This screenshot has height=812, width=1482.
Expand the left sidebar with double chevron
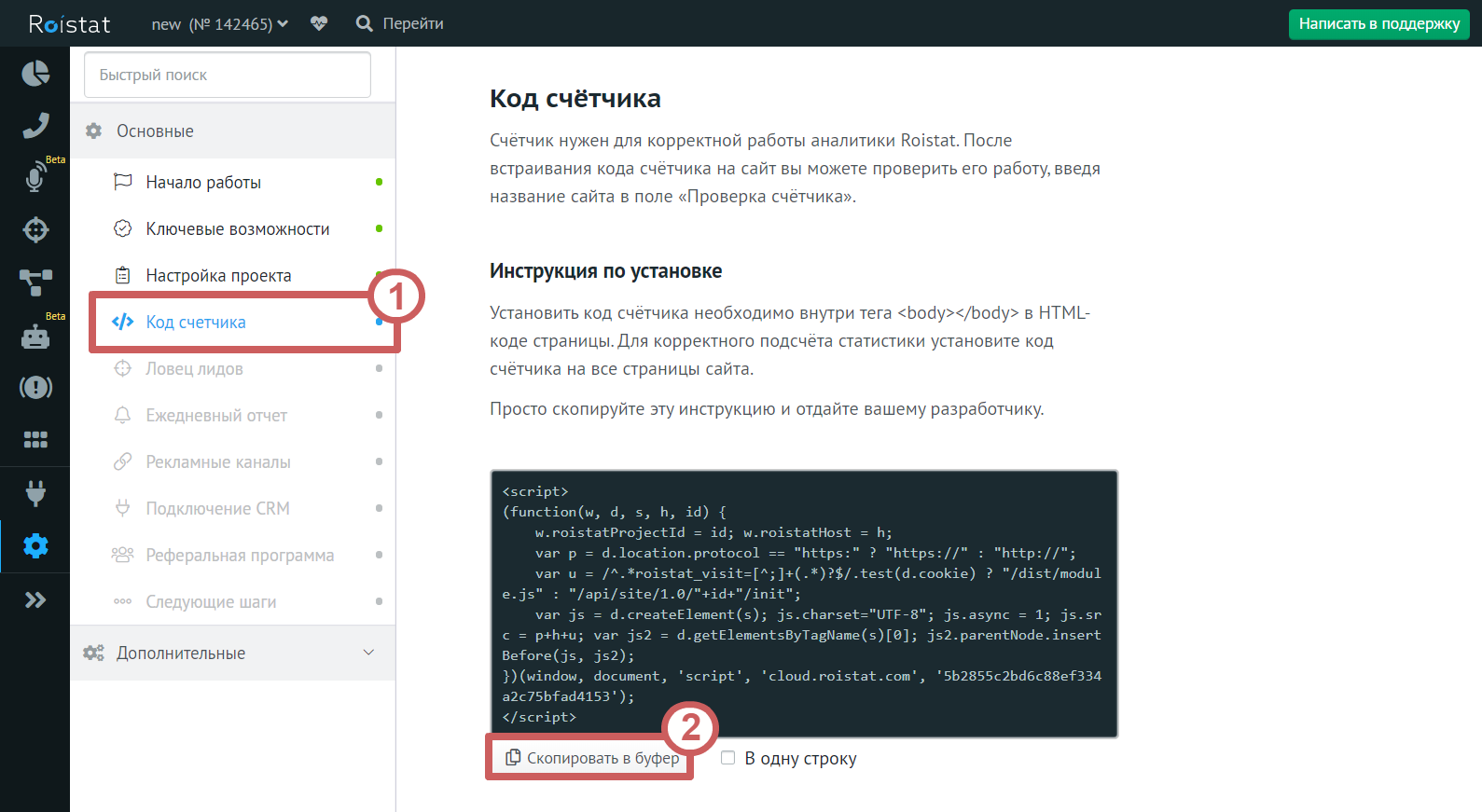click(x=35, y=599)
